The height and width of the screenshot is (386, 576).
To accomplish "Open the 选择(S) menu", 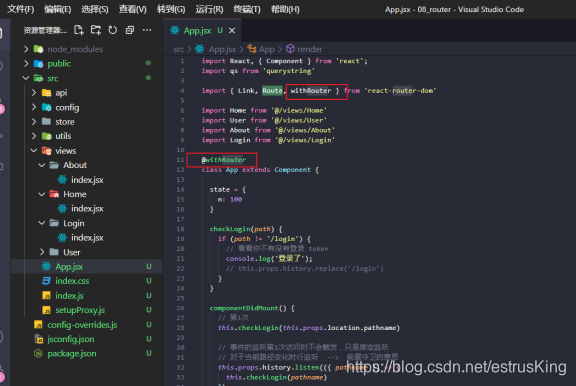I will 95,9.
